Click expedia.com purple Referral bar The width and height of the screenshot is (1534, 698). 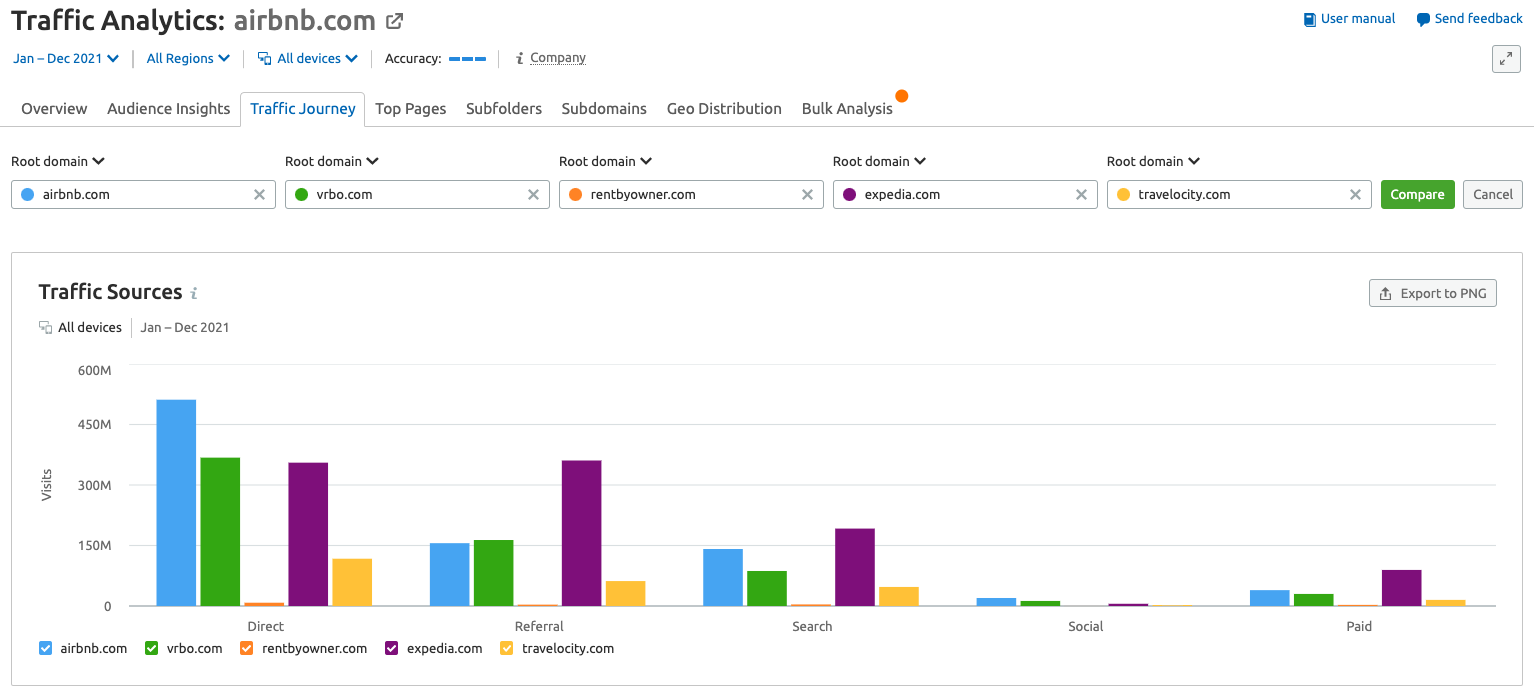[x=581, y=533]
